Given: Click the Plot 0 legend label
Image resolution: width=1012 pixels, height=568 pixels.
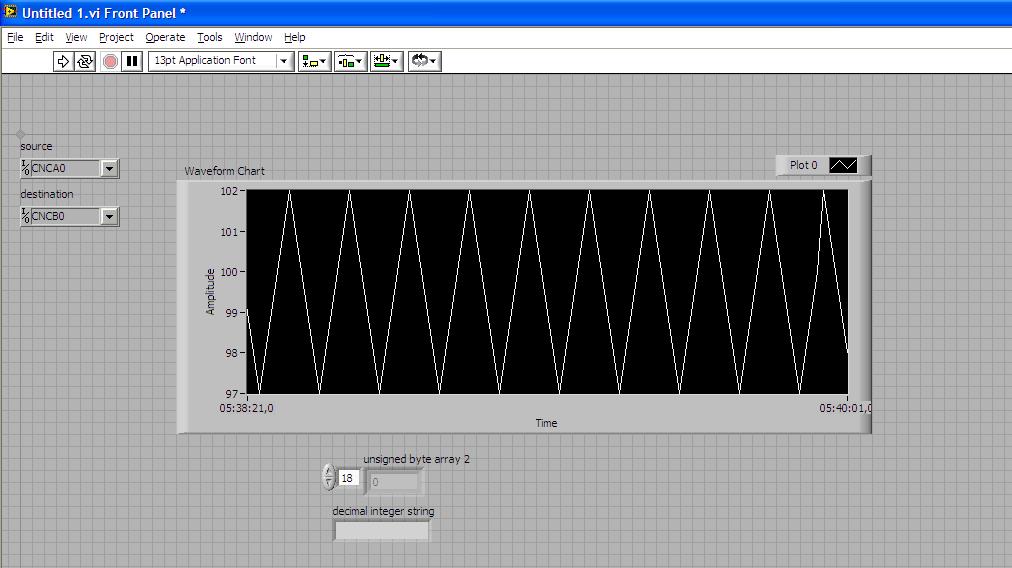Looking at the screenshot, I should tap(804, 165).
